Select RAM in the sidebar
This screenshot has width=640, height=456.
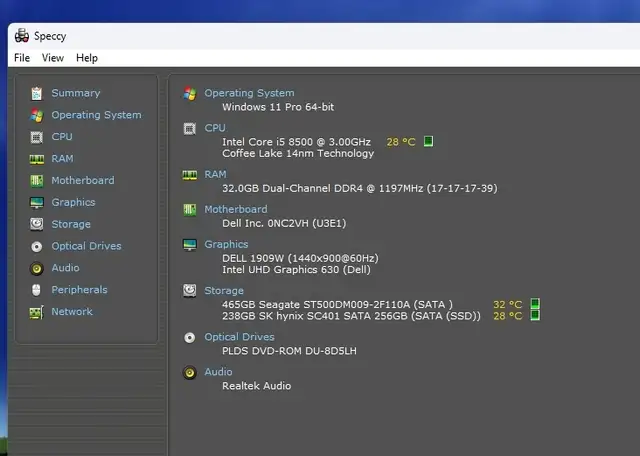(62, 158)
